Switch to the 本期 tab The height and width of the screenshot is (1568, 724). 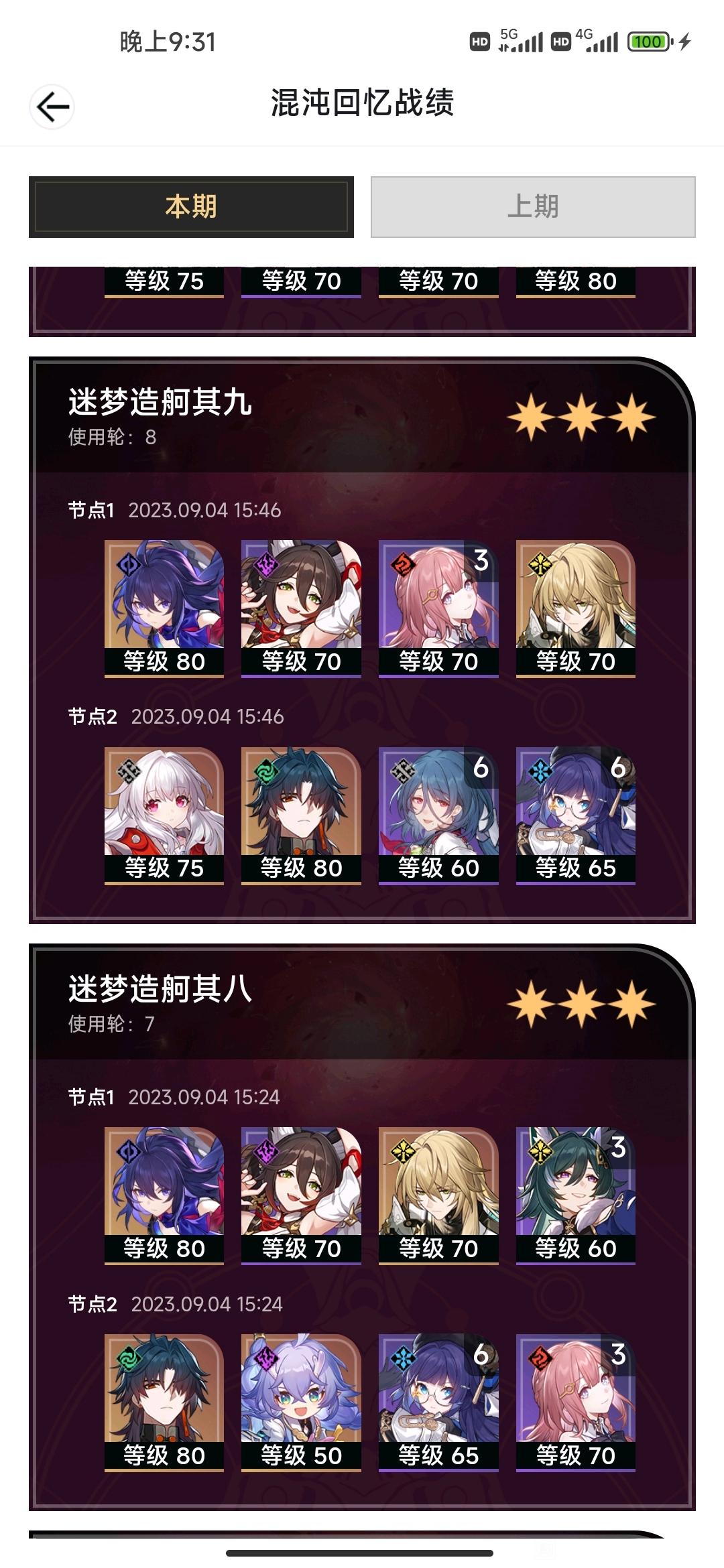coord(191,206)
